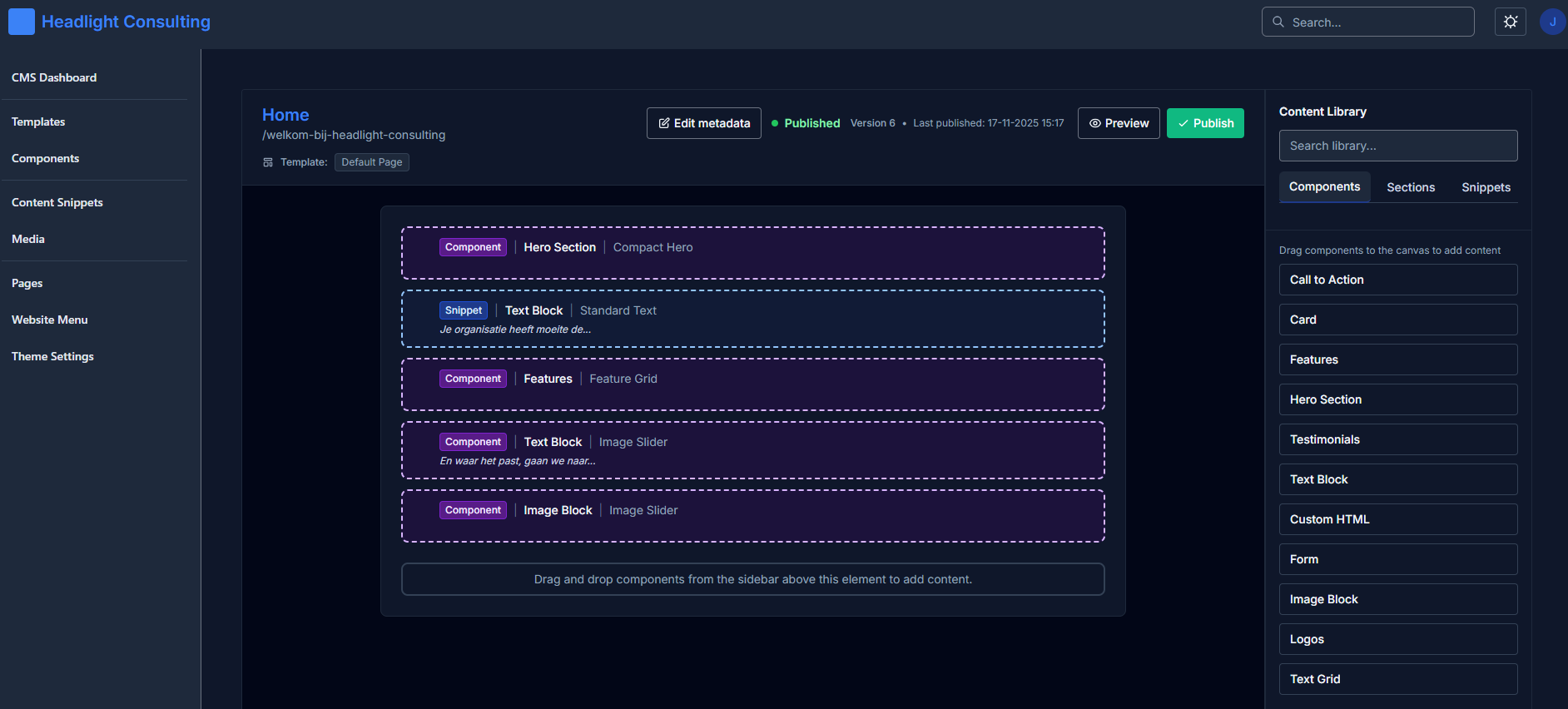Click the Edit metadata button

703,123
